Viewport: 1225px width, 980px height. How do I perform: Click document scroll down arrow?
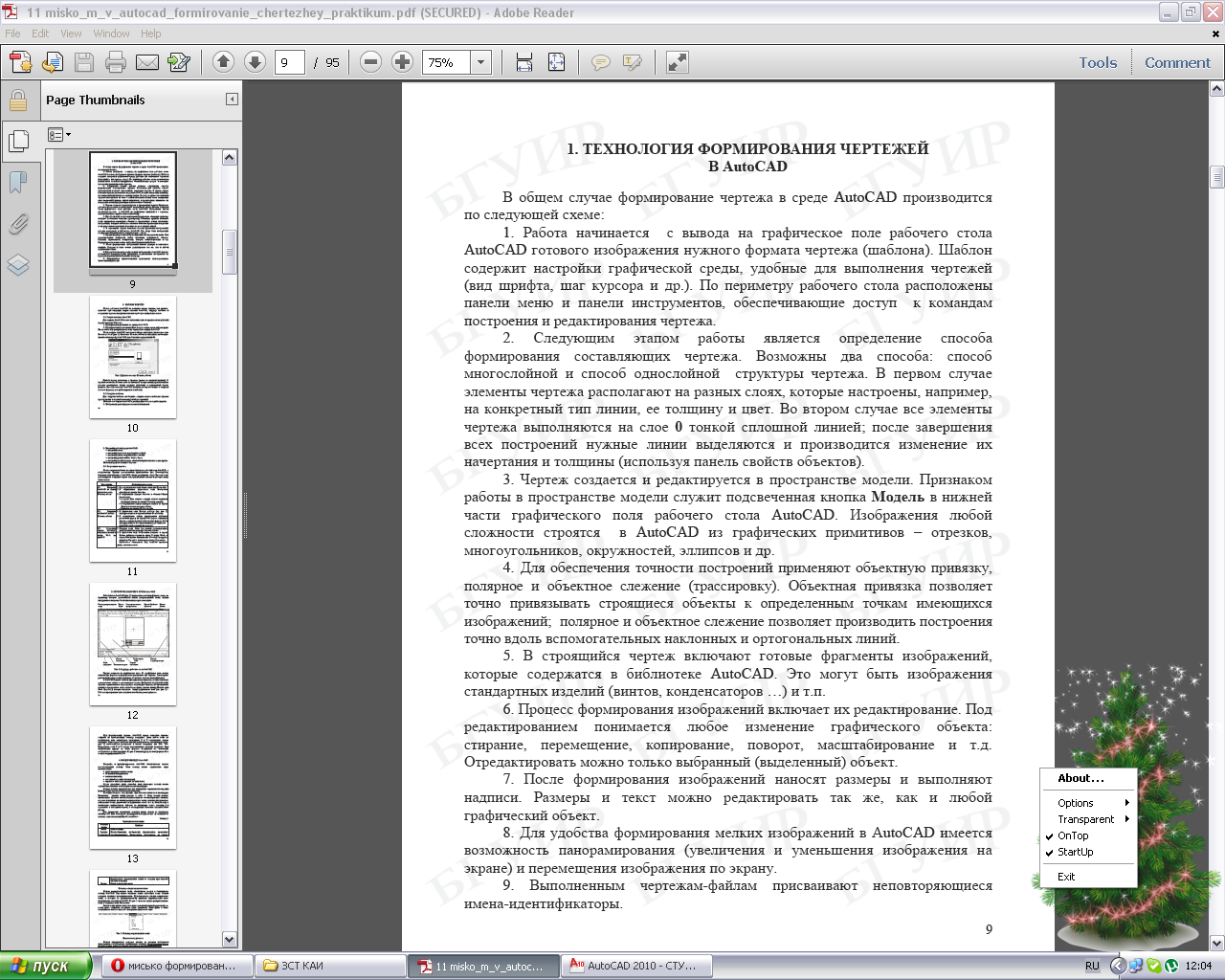point(1217,943)
